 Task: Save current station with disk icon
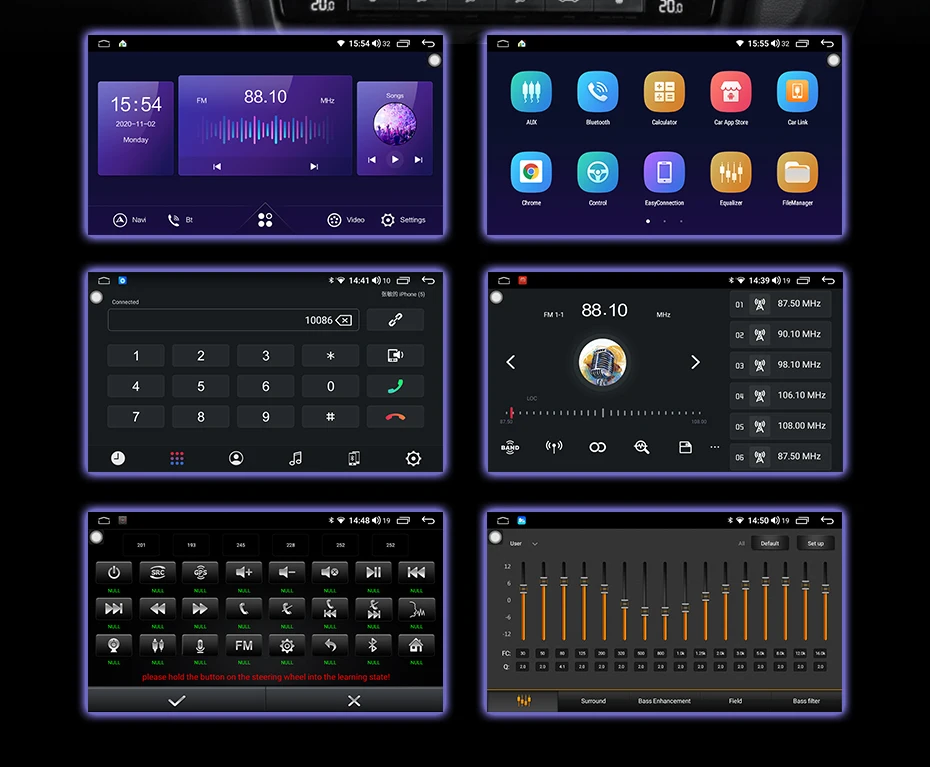tap(685, 447)
